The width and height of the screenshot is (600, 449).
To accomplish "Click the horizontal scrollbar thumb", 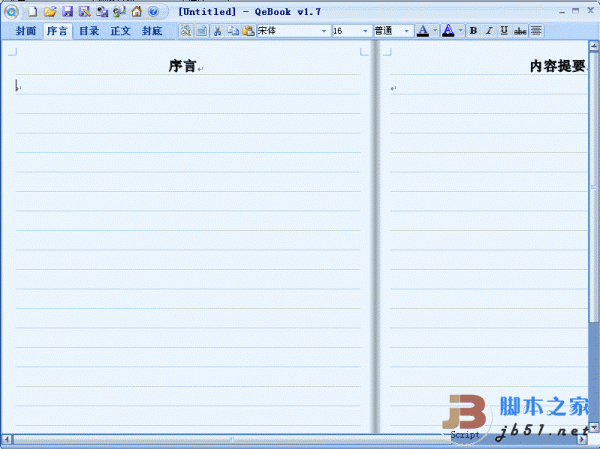I will click(x=232, y=439).
